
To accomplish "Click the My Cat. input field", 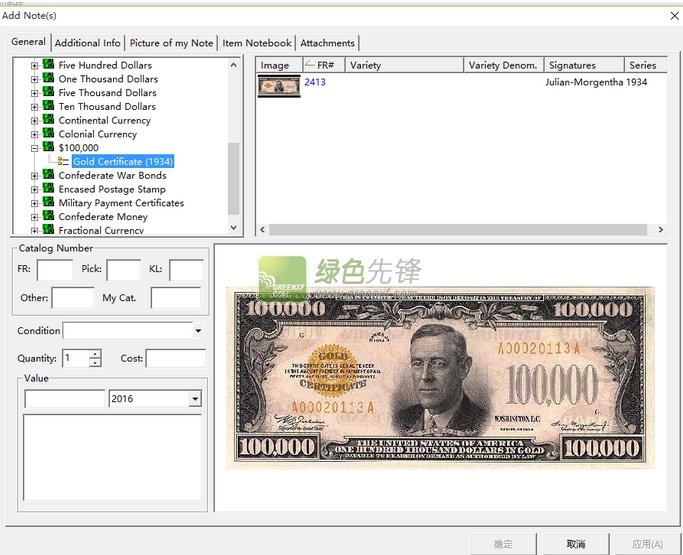I will coord(176,298).
